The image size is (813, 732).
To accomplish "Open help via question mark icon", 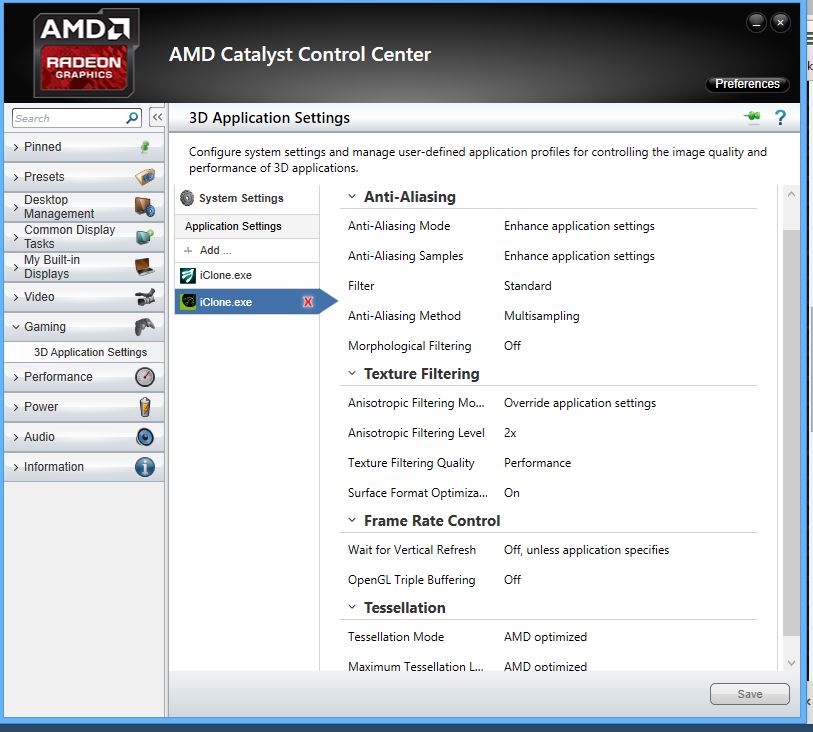I will coord(780,118).
